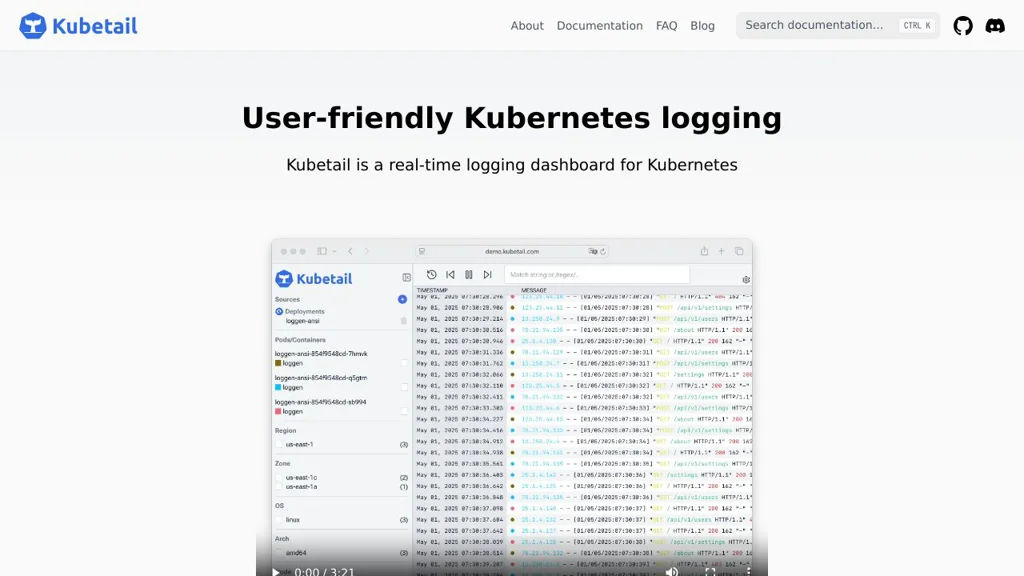Mute the demo video audio
The height and width of the screenshot is (576, 1024).
(x=671, y=571)
